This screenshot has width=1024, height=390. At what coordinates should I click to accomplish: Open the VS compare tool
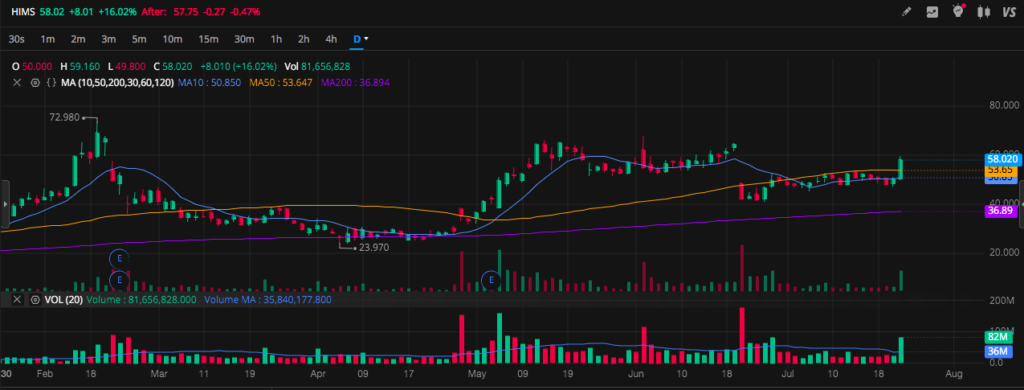[x=1008, y=12]
